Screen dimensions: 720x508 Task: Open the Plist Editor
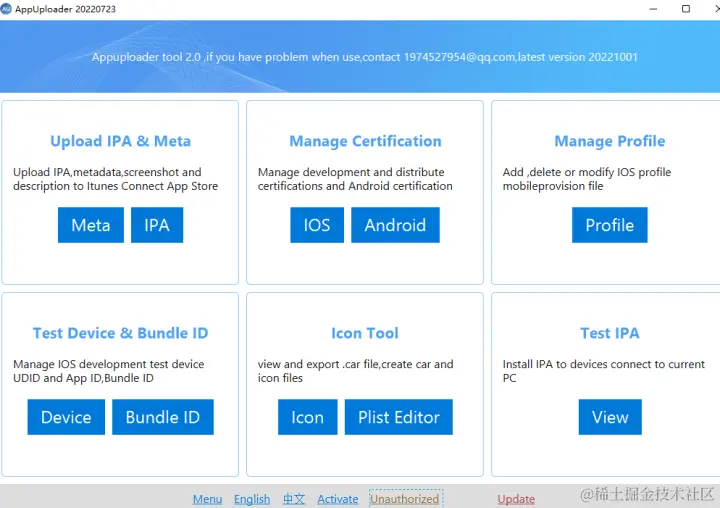click(x=399, y=417)
